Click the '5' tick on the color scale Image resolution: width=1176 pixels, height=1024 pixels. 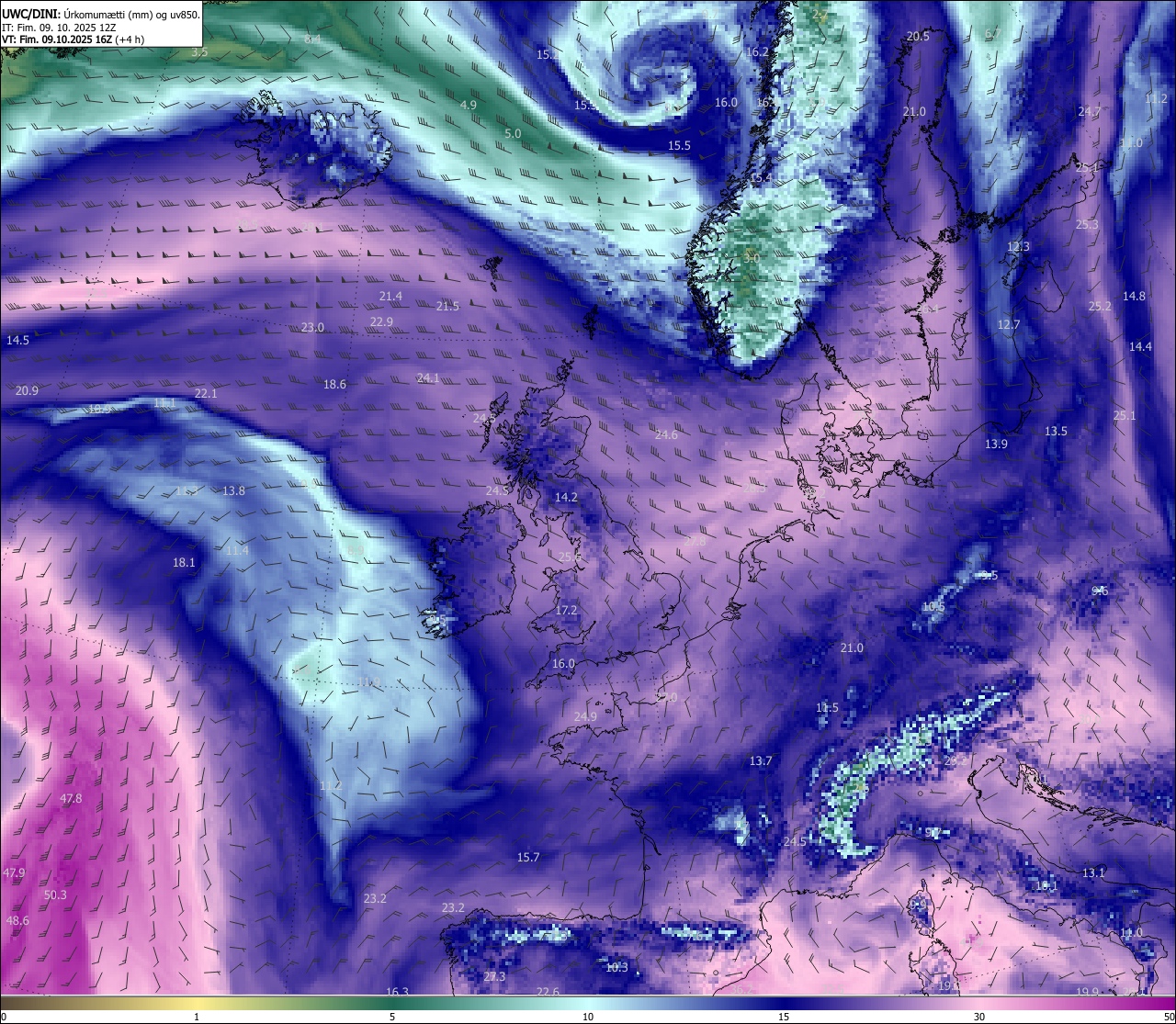(x=392, y=1017)
